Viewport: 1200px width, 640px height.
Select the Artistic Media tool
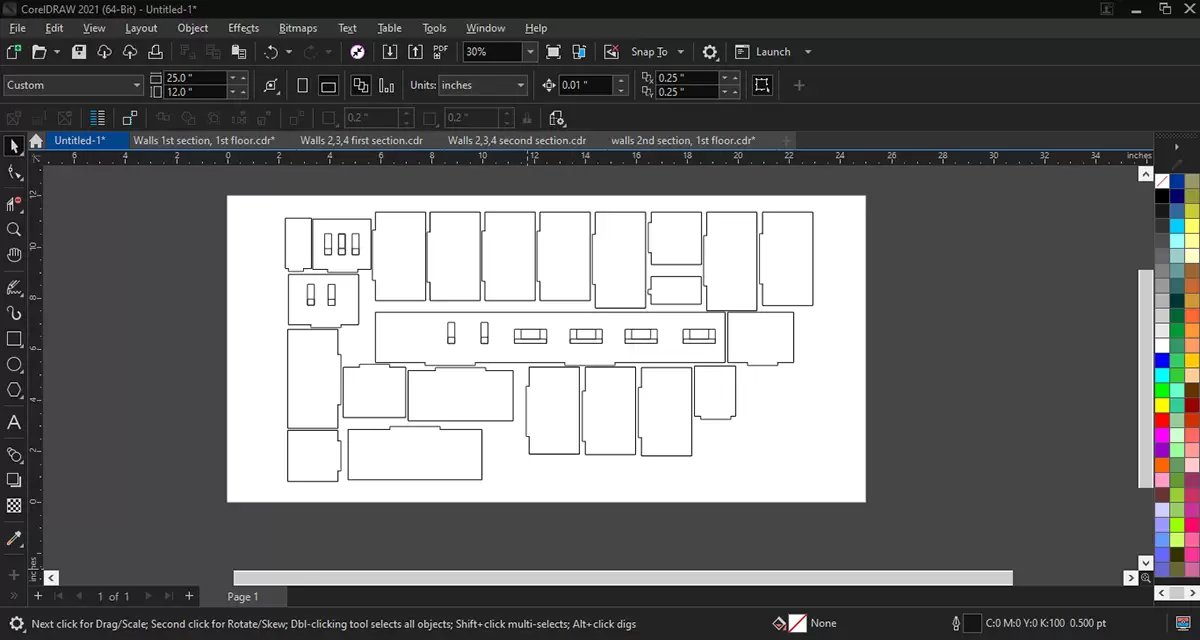[x=14, y=313]
